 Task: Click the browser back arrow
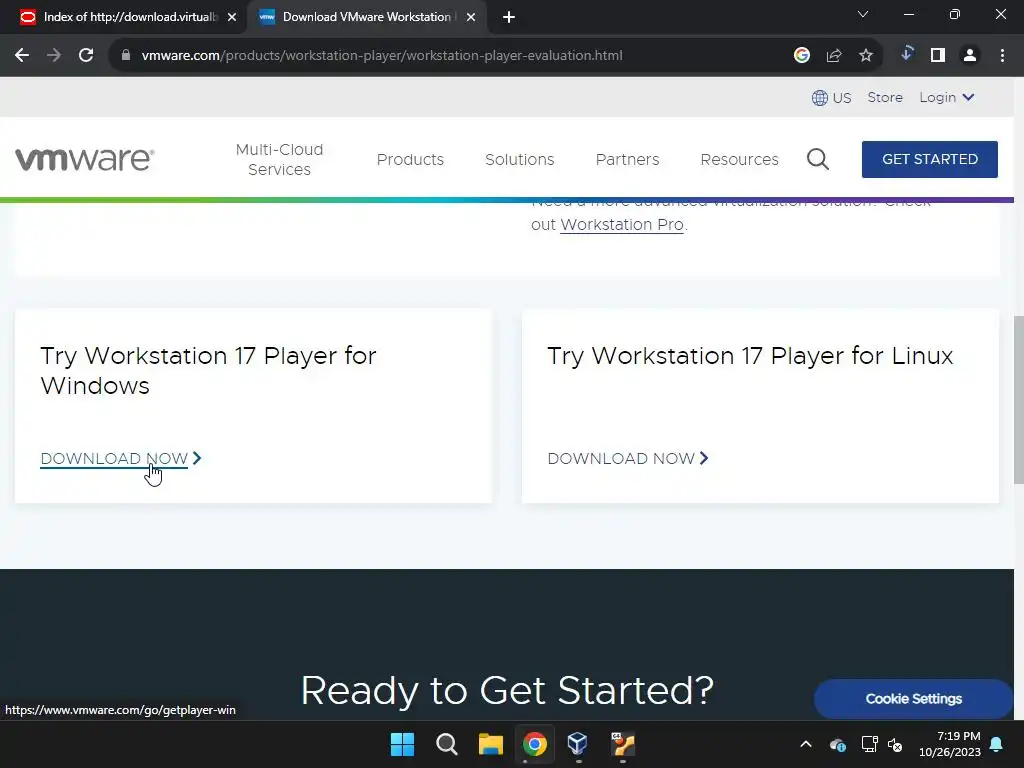pyautogui.click(x=22, y=56)
